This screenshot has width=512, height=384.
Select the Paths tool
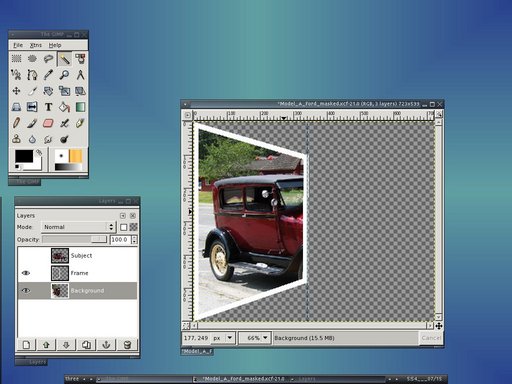[x=32, y=75]
